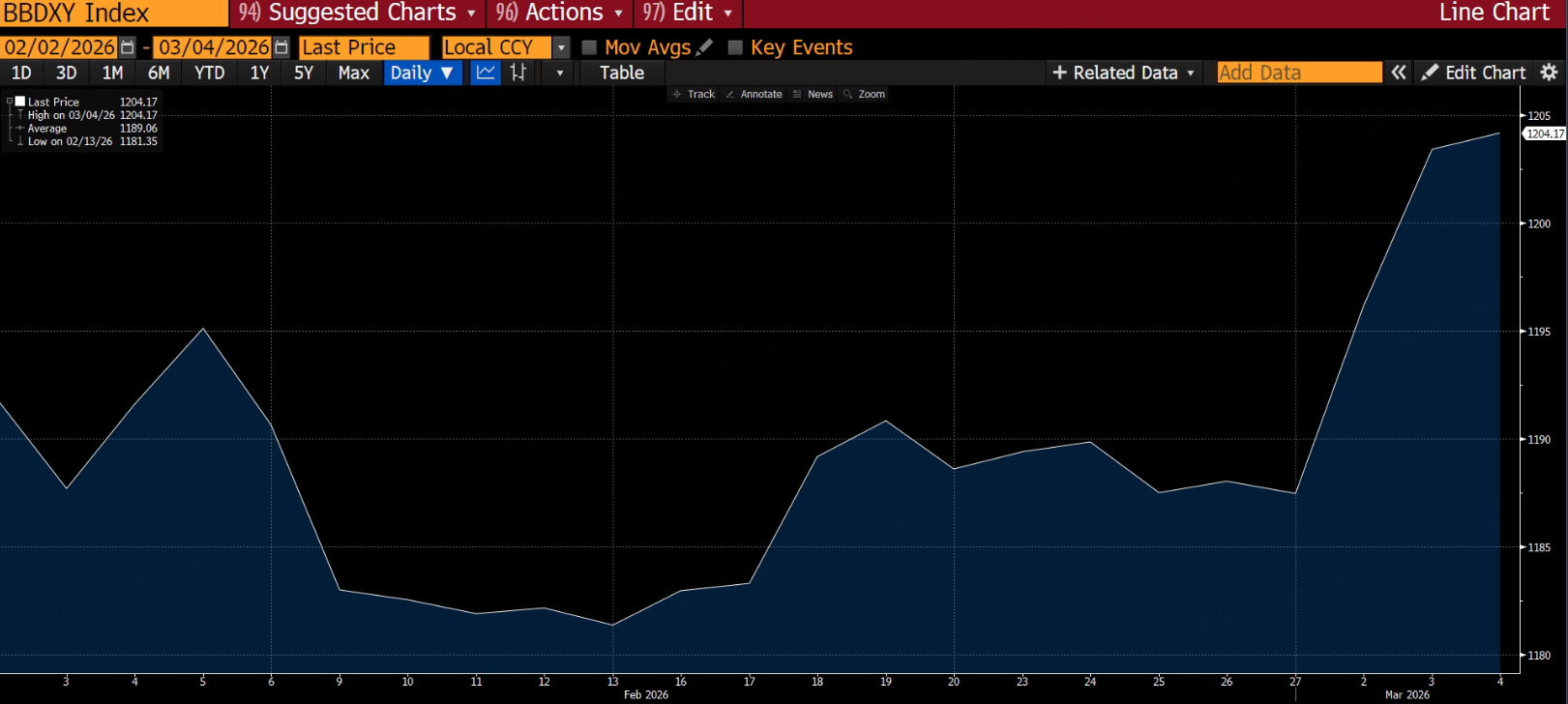
Task: Open chart settings gear icon
Action: pyautogui.click(x=1549, y=73)
